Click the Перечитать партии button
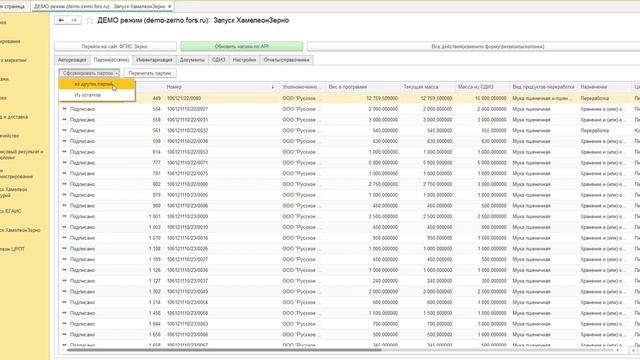 [x=150, y=73]
